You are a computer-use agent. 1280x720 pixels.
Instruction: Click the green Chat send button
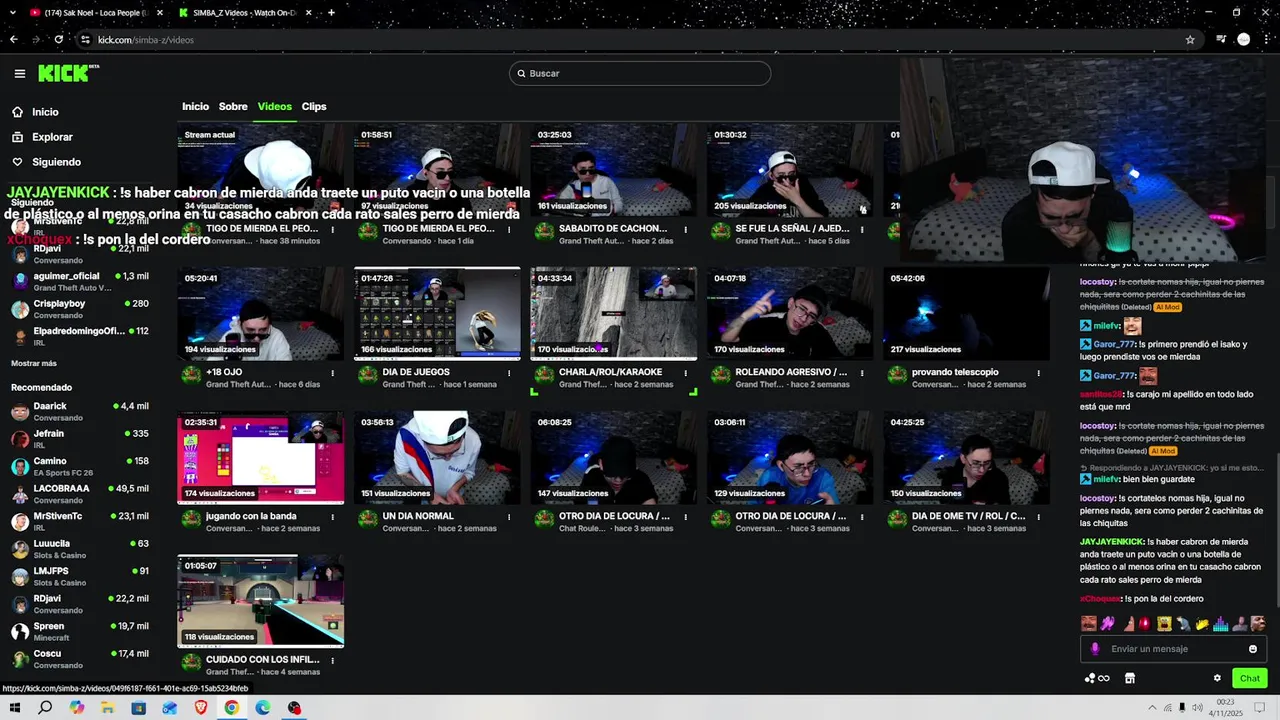pos(1250,678)
